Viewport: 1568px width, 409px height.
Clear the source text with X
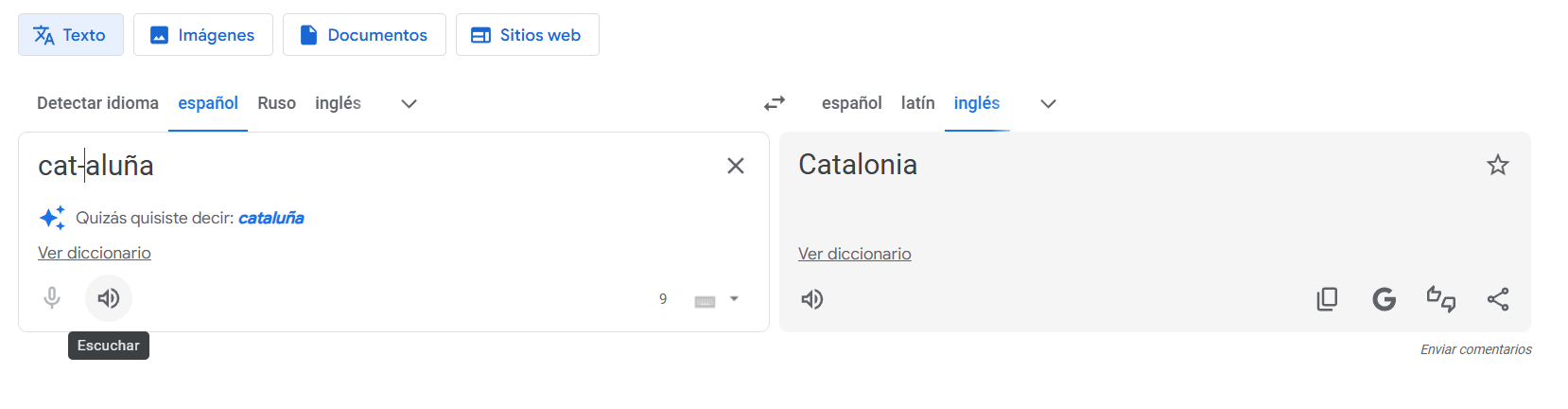[x=735, y=166]
